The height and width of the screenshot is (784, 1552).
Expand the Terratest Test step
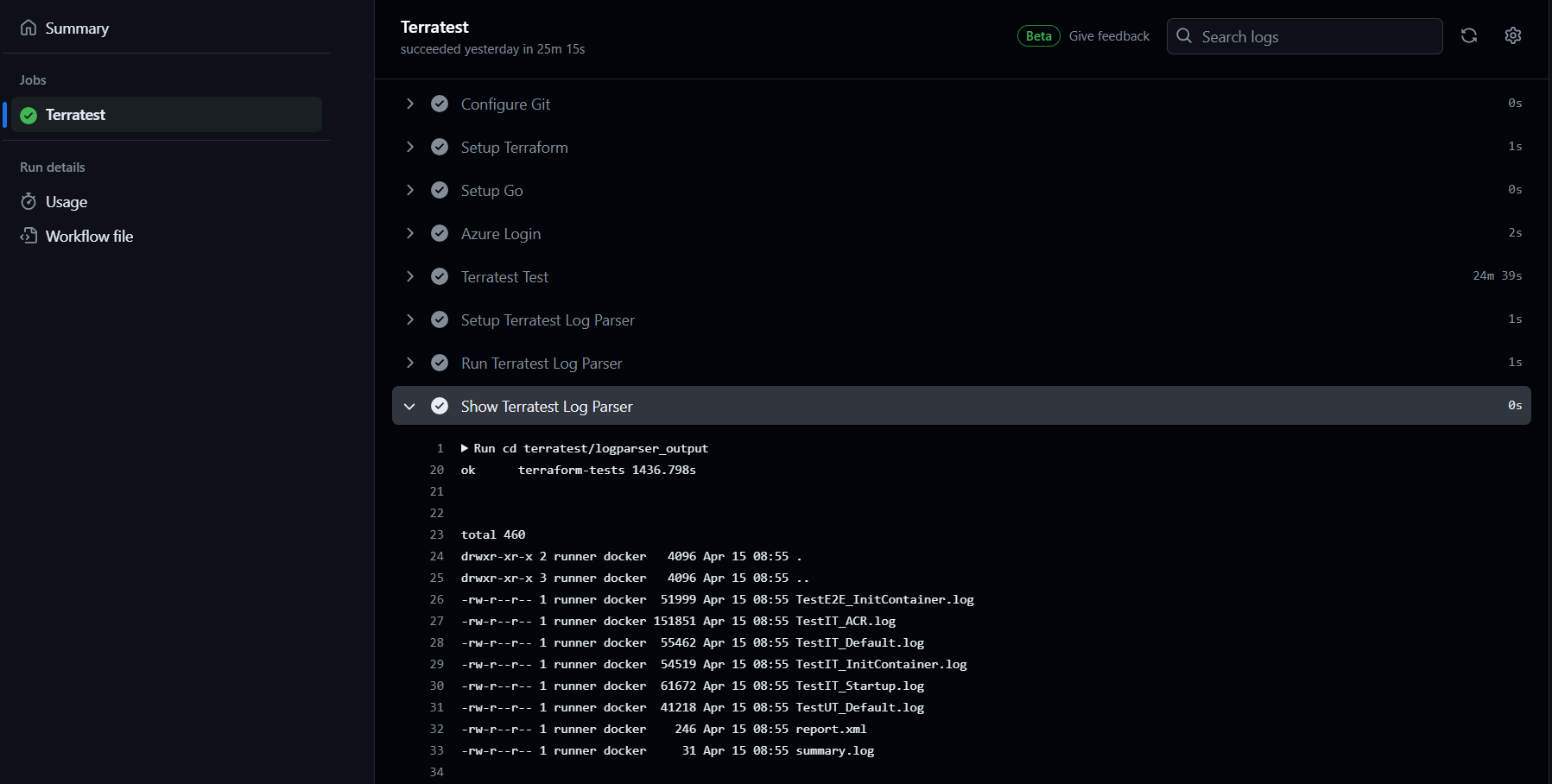[410, 276]
